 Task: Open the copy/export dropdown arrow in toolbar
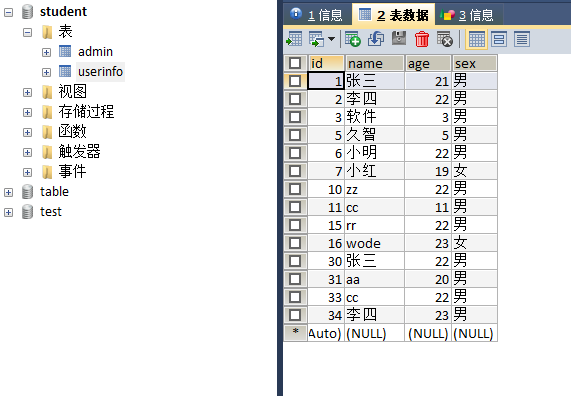coord(331,39)
